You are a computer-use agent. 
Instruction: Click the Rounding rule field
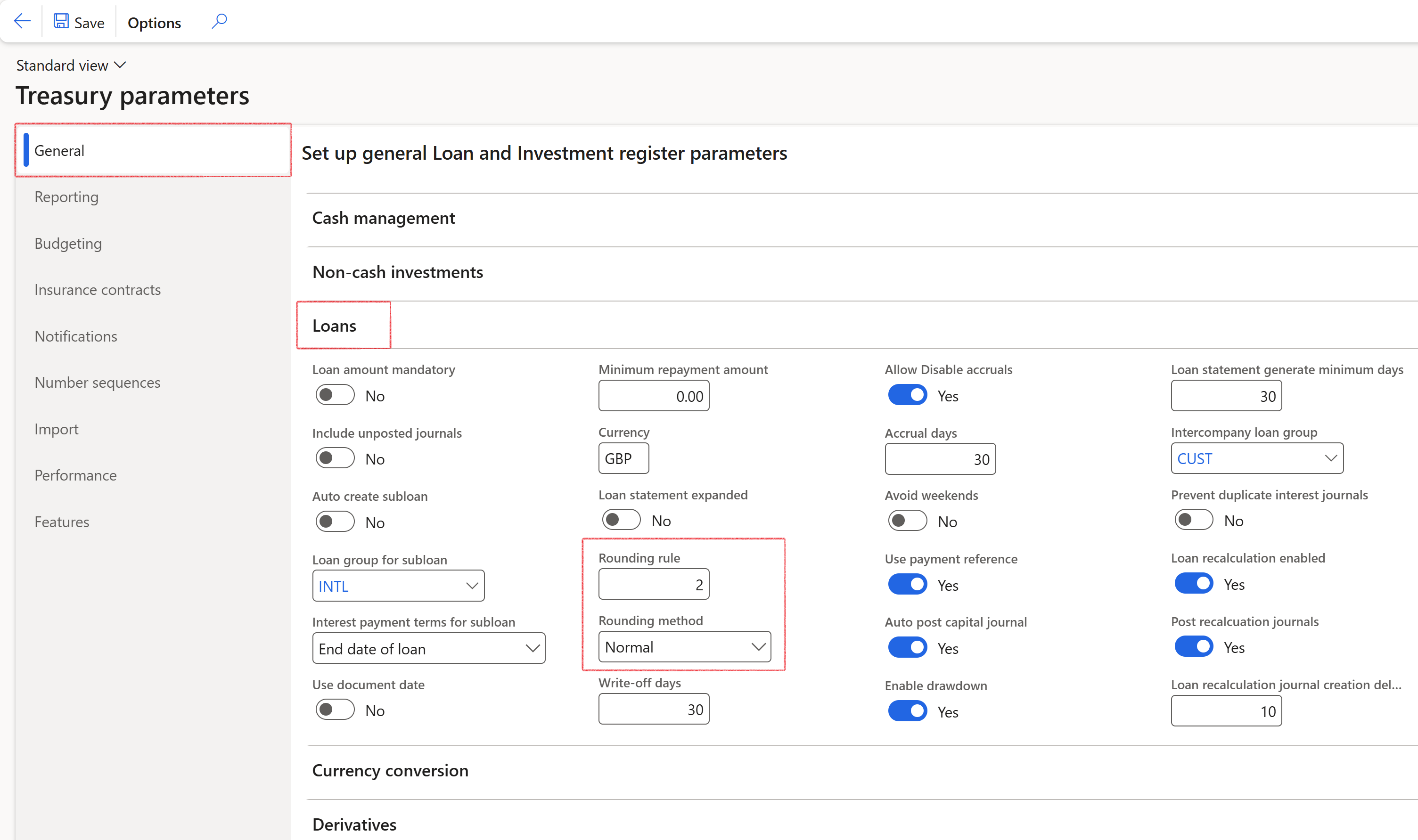(654, 584)
